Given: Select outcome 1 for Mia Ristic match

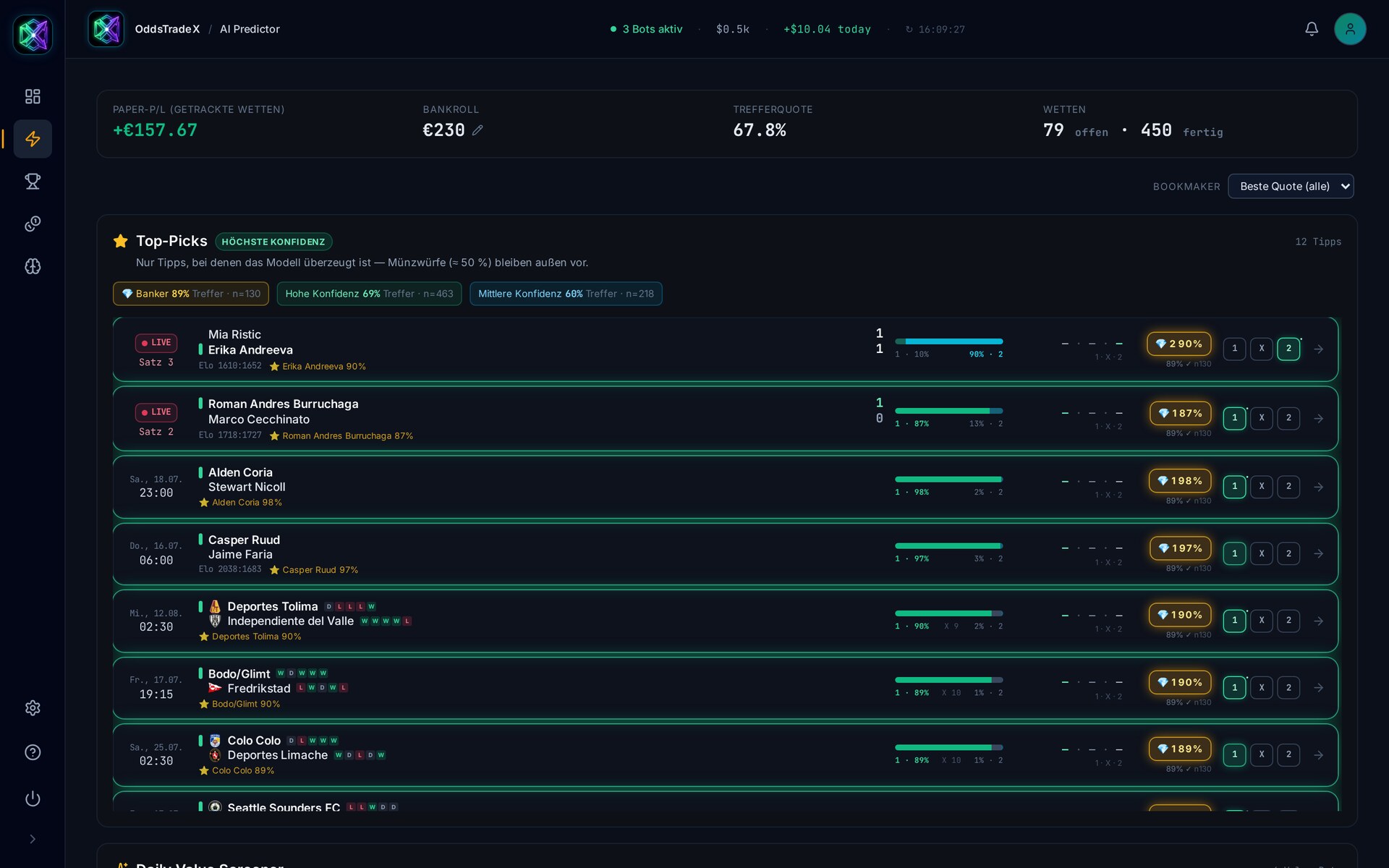Looking at the screenshot, I should (1234, 349).
